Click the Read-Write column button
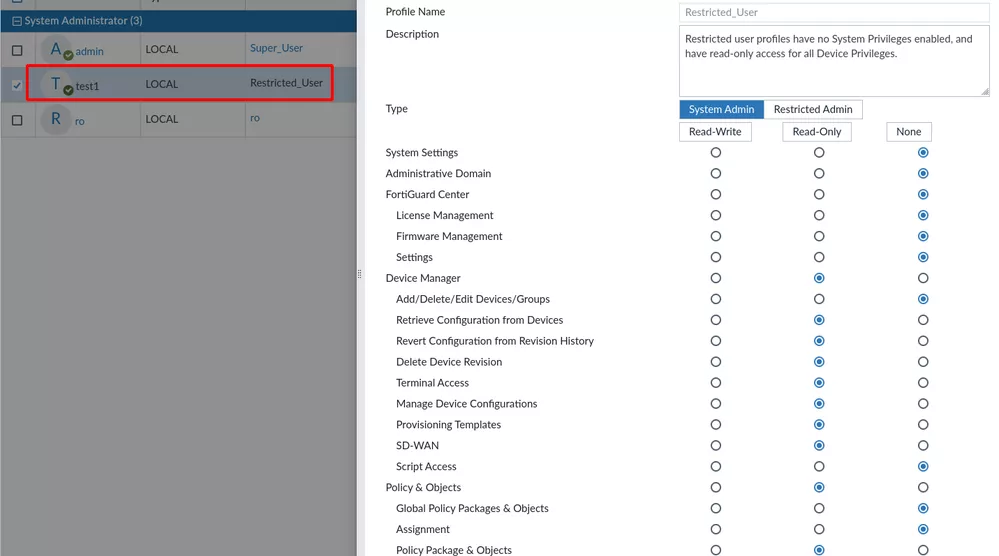Screen dimensions: 999x556 715,132
